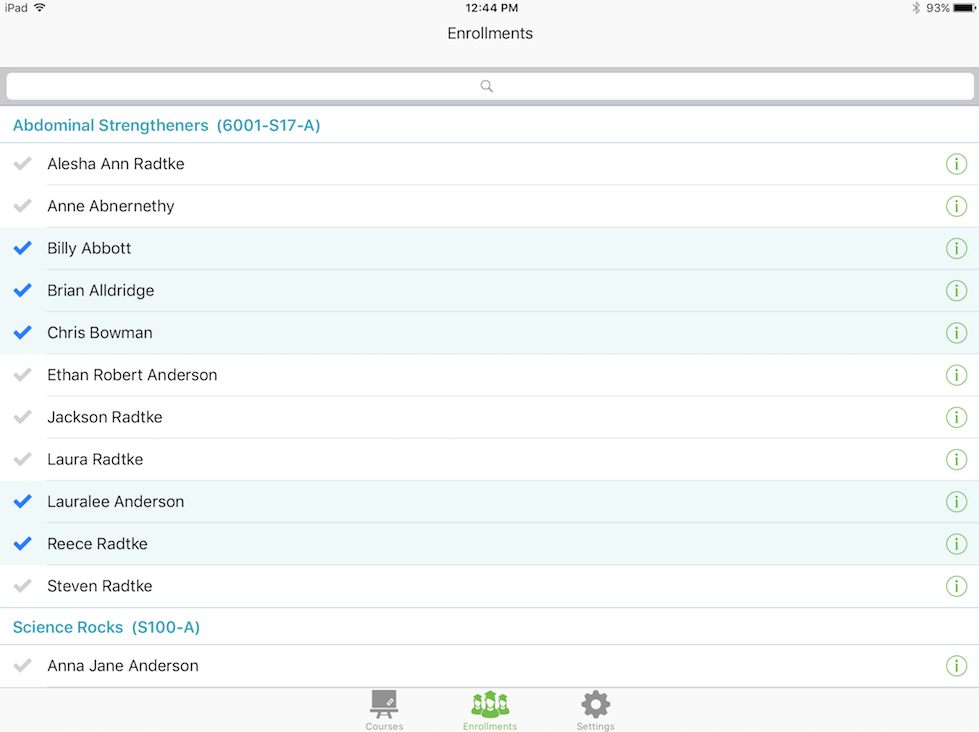
Task: Uncheck Billy Abbott attendance checkmark
Action: pyautogui.click(x=22, y=248)
